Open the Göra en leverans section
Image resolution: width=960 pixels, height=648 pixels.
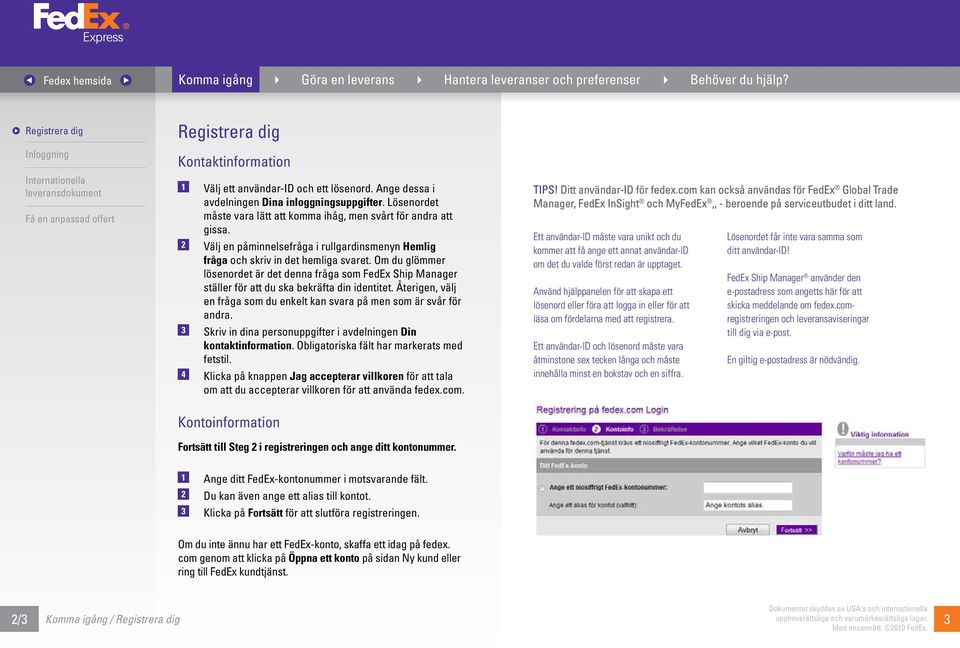pos(348,80)
